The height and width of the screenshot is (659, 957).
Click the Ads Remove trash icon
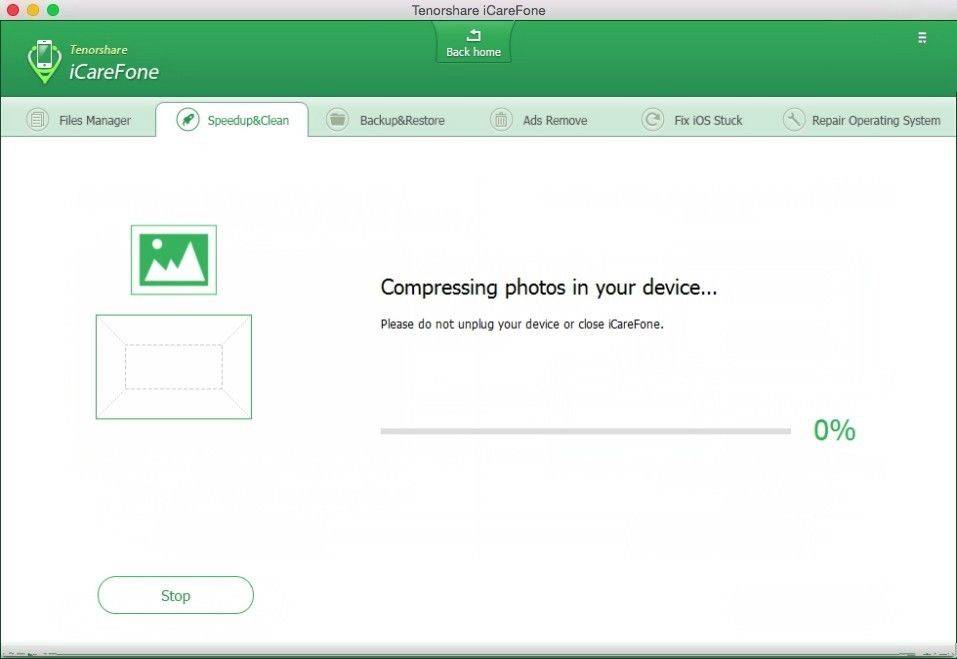coord(501,120)
